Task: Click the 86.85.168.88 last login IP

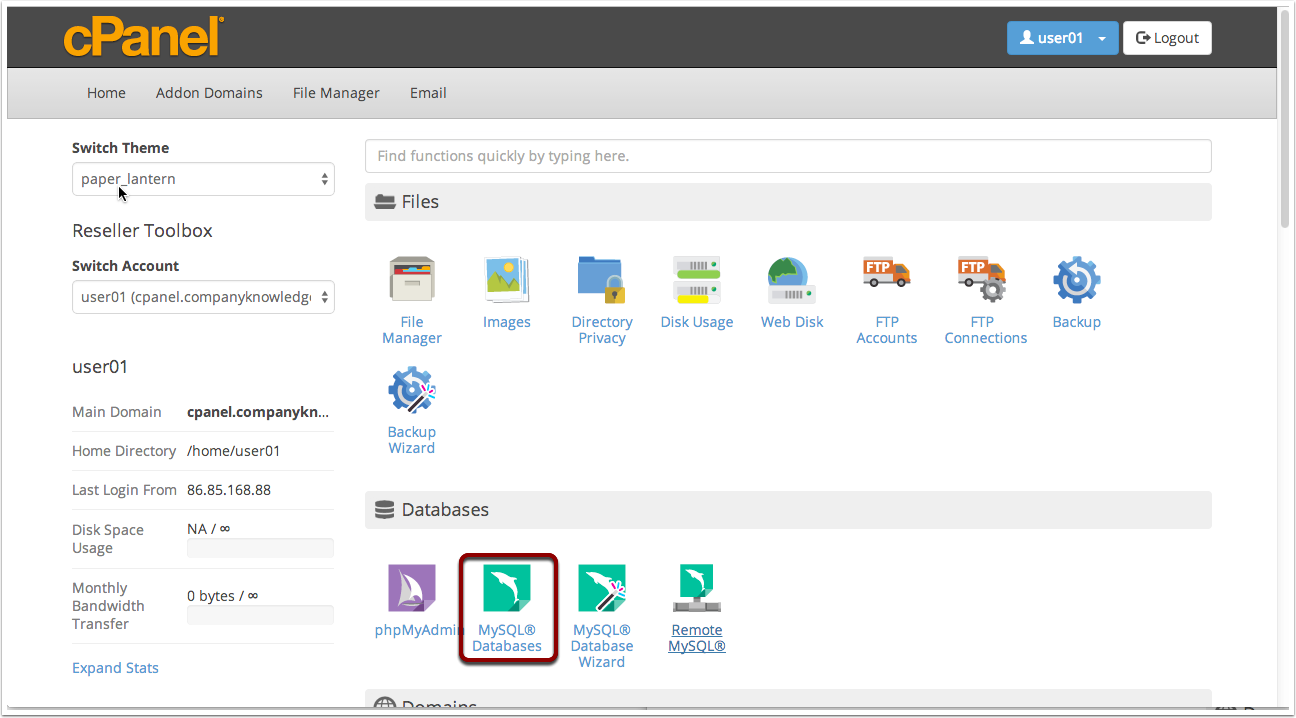Action: click(229, 490)
